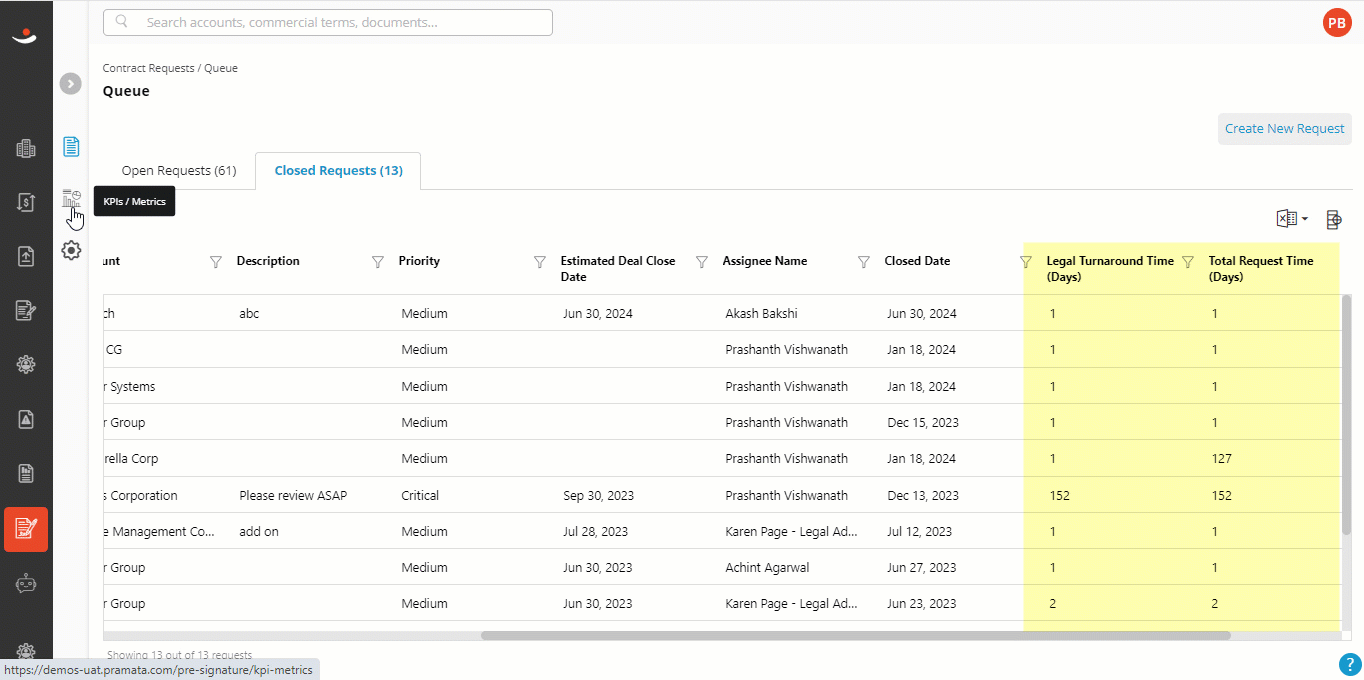Open the document edit icon in sidebar
Image resolution: width=1364 pixels, height=680 pixels.
pos(26,310)
